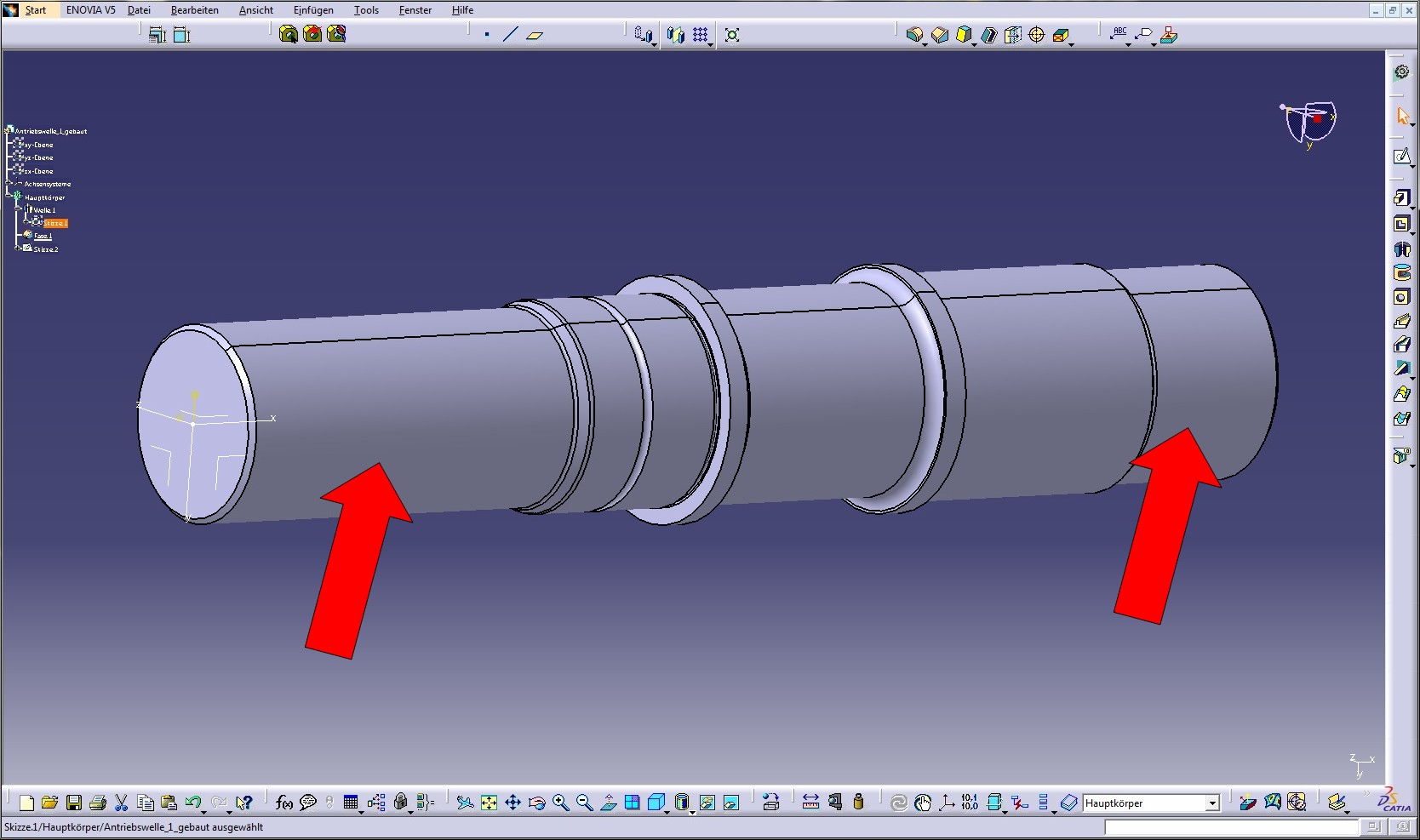
Task: Select yz-Ebene in the tree
Action: 38,157
